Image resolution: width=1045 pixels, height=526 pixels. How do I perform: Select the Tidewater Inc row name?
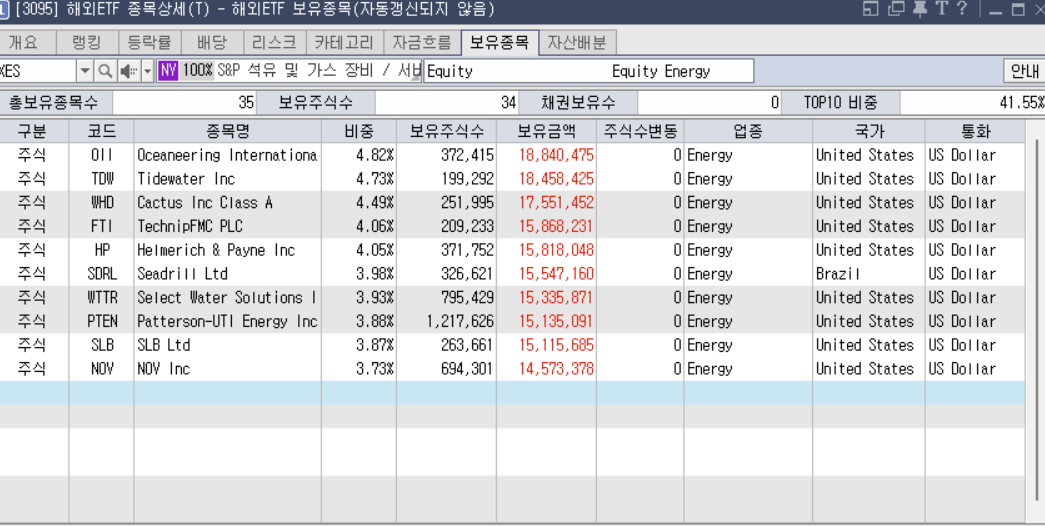(x=186, y=179)
